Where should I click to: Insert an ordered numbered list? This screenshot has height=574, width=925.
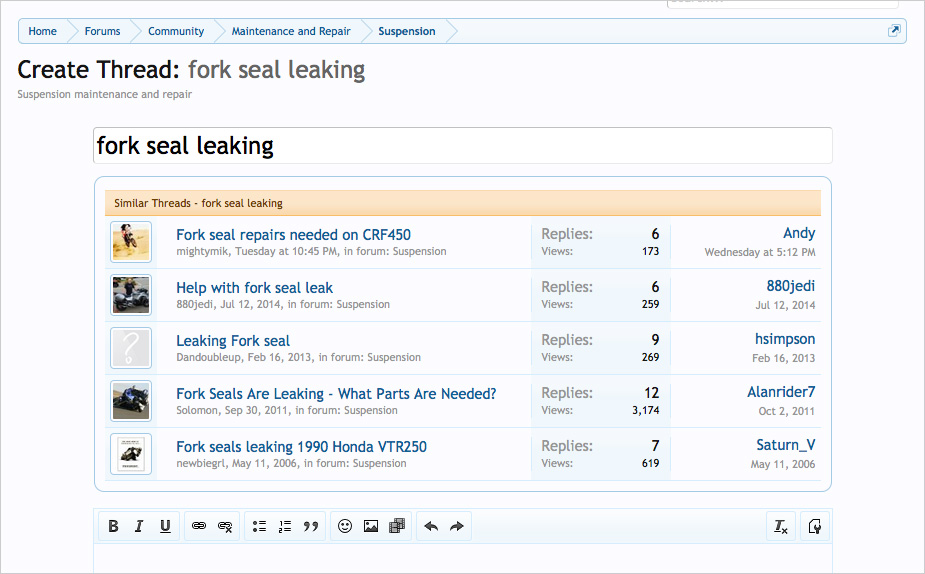(x=285, y=526)
